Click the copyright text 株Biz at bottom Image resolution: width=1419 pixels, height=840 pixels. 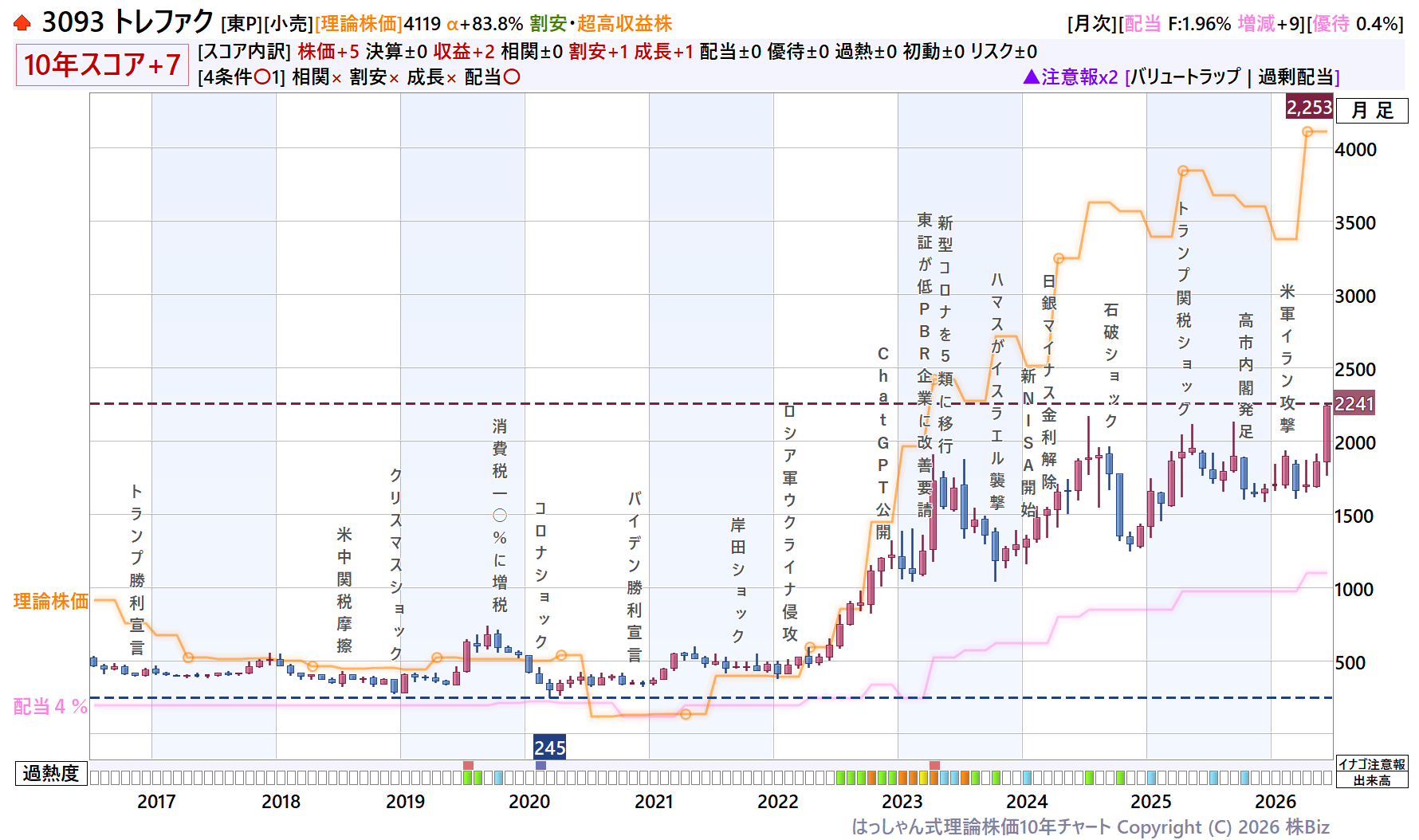click(1307, 827)
